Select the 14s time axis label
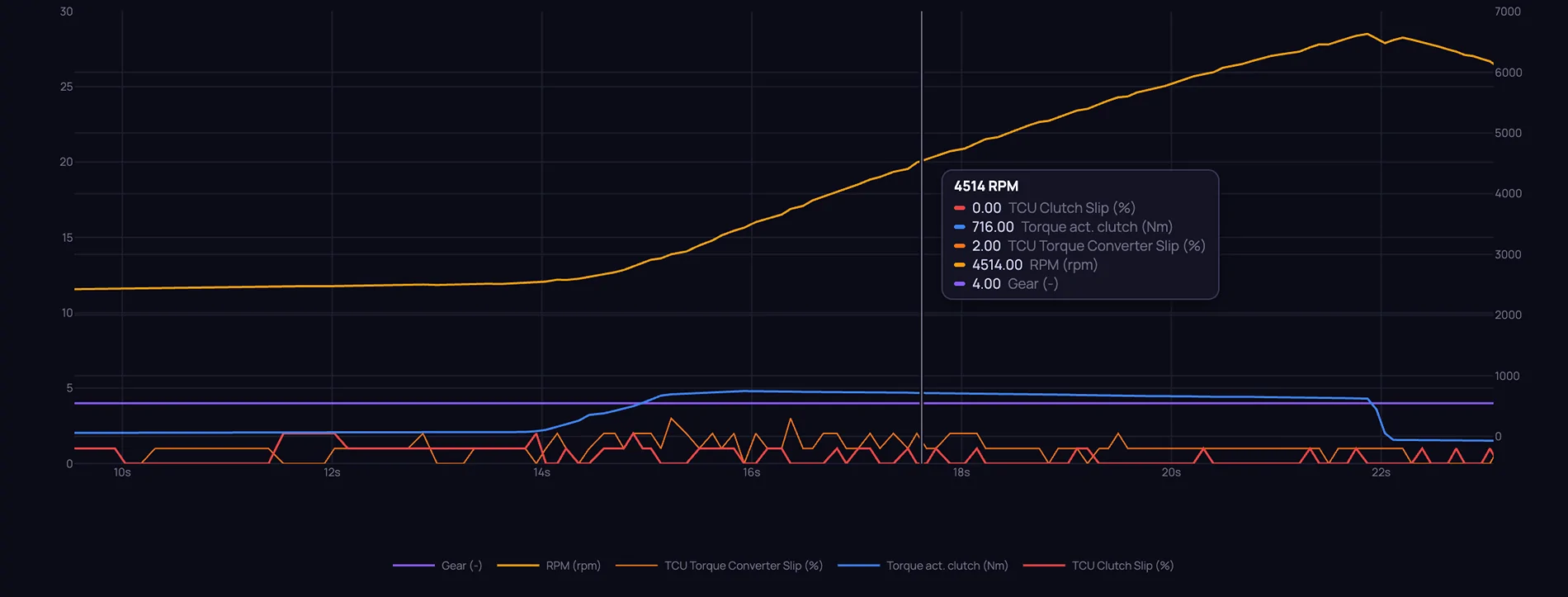 pyautogui.click(x=541, y=472)
